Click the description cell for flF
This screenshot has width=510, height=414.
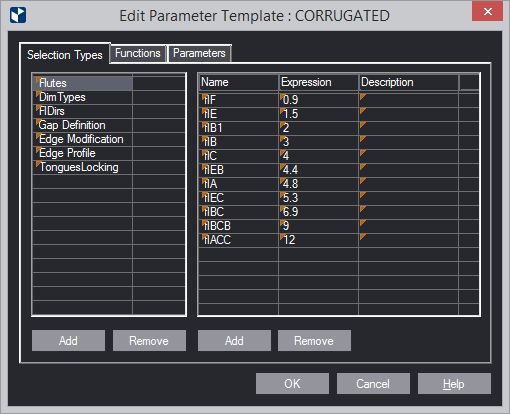409,100
